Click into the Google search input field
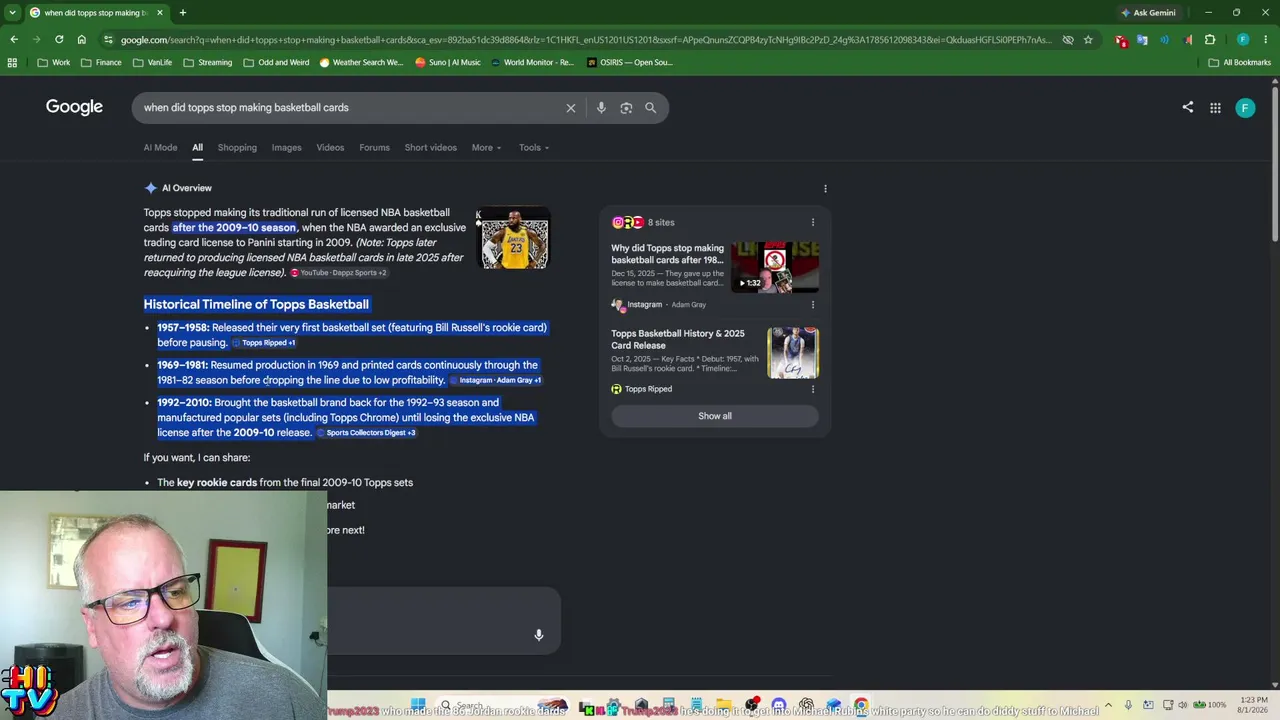The height and width of the screenshot is (720, 1280). point(350,108)
